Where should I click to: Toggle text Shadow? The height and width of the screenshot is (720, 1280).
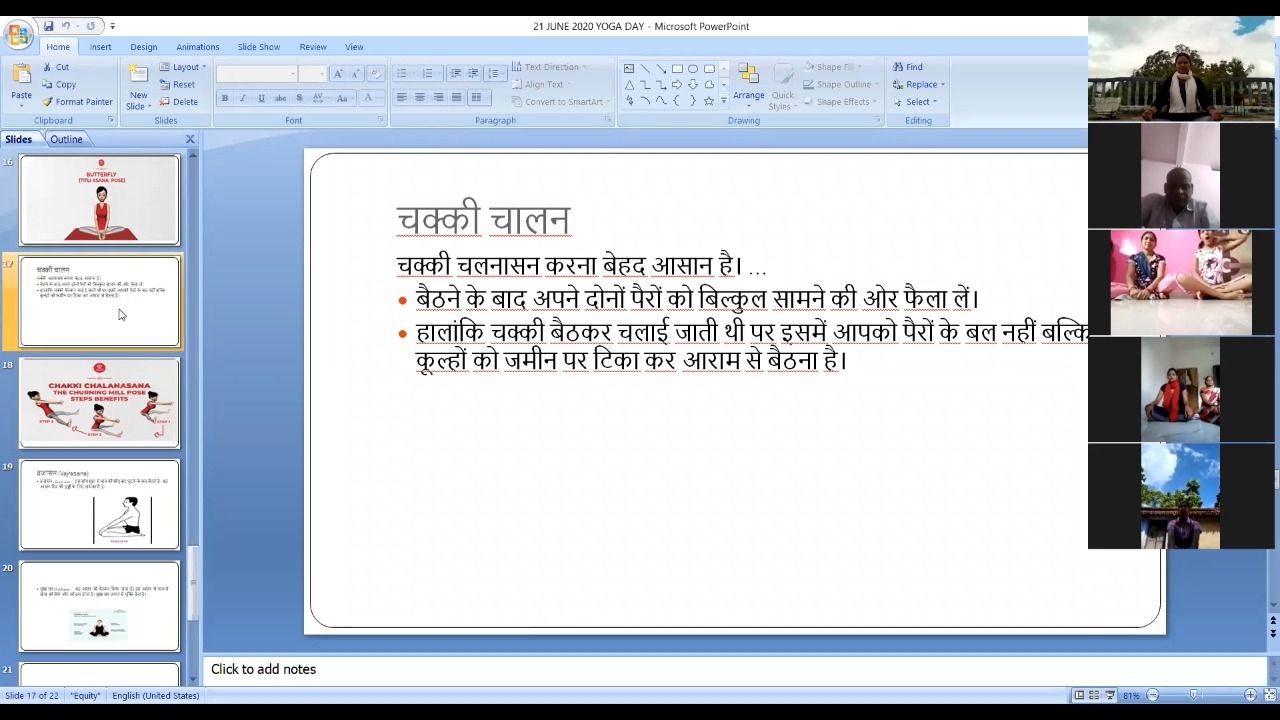point(300,98)
